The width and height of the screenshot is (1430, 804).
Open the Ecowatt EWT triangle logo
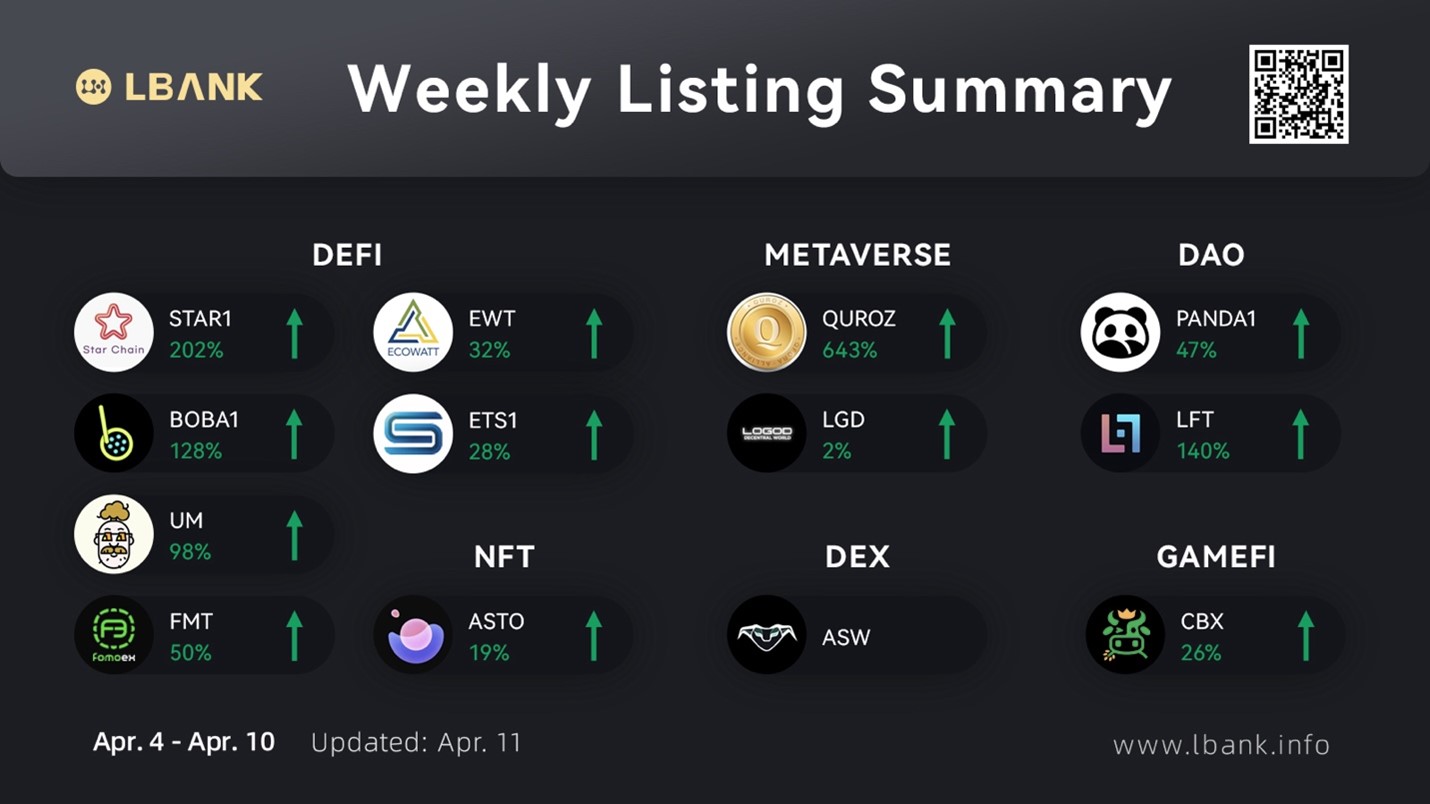tap(413, 333)
